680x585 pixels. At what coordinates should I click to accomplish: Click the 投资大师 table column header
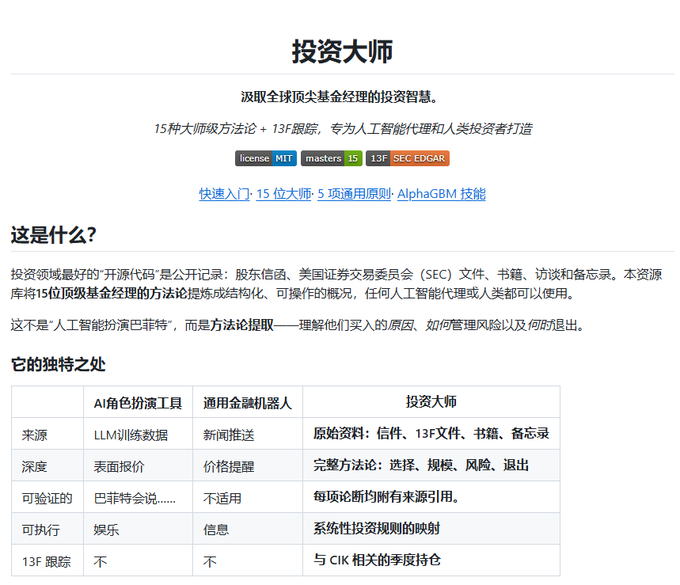point(431,402)
